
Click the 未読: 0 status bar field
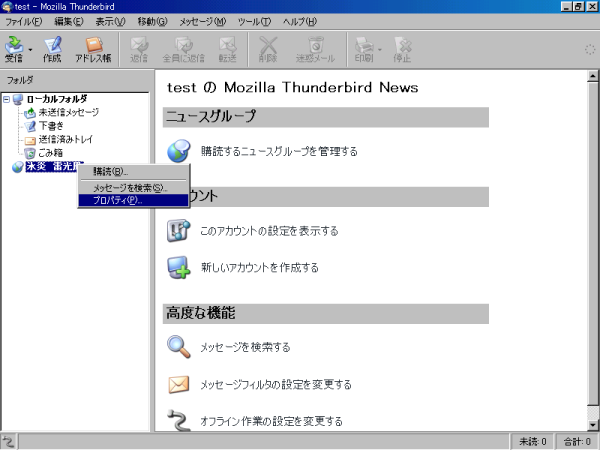coord(533,442)
